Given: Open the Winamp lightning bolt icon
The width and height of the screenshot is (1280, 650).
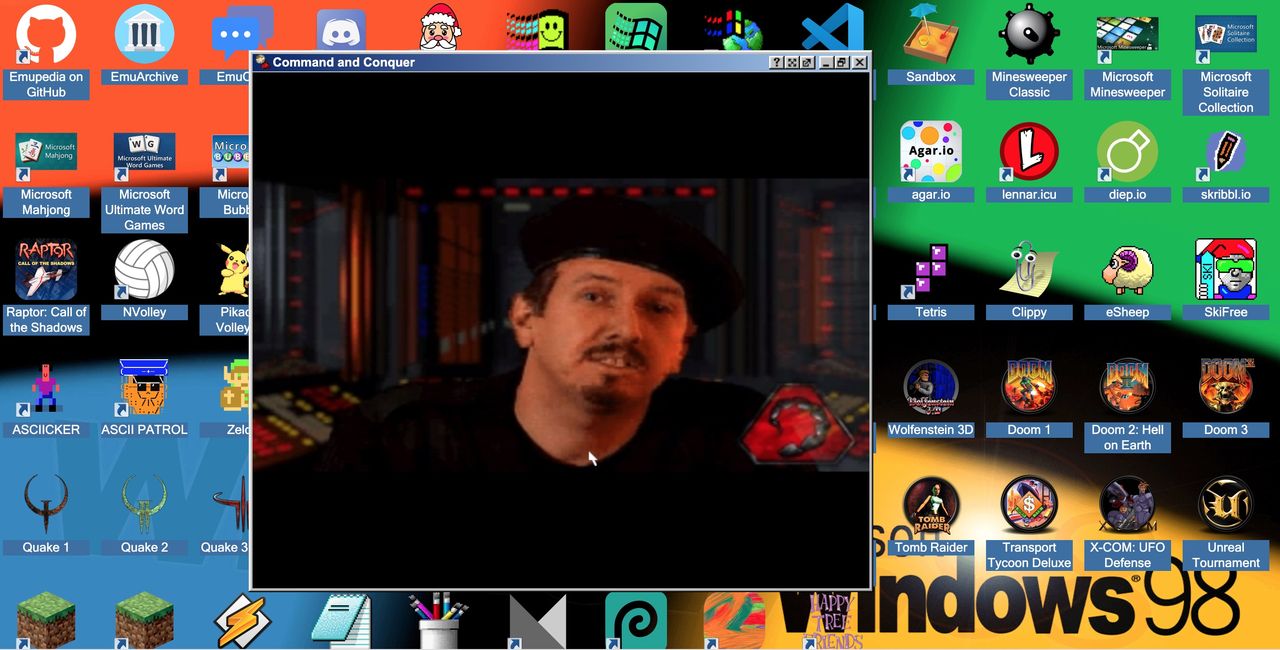Looking at the screenshot, I should pyautogui.click(x=242, y=620).
